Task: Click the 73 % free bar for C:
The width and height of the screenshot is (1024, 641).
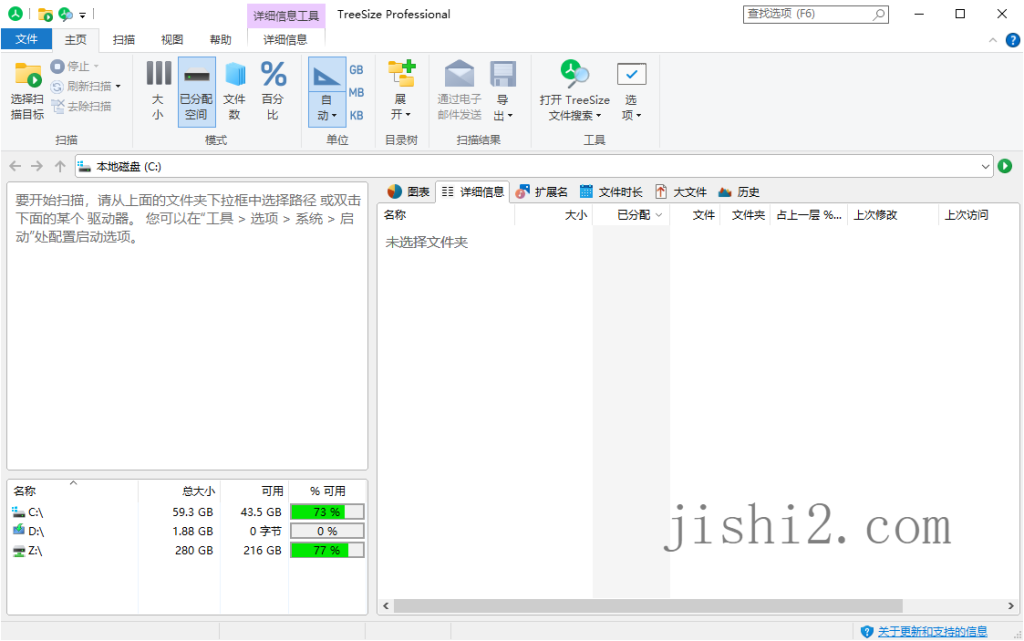Action: point(327,512)
